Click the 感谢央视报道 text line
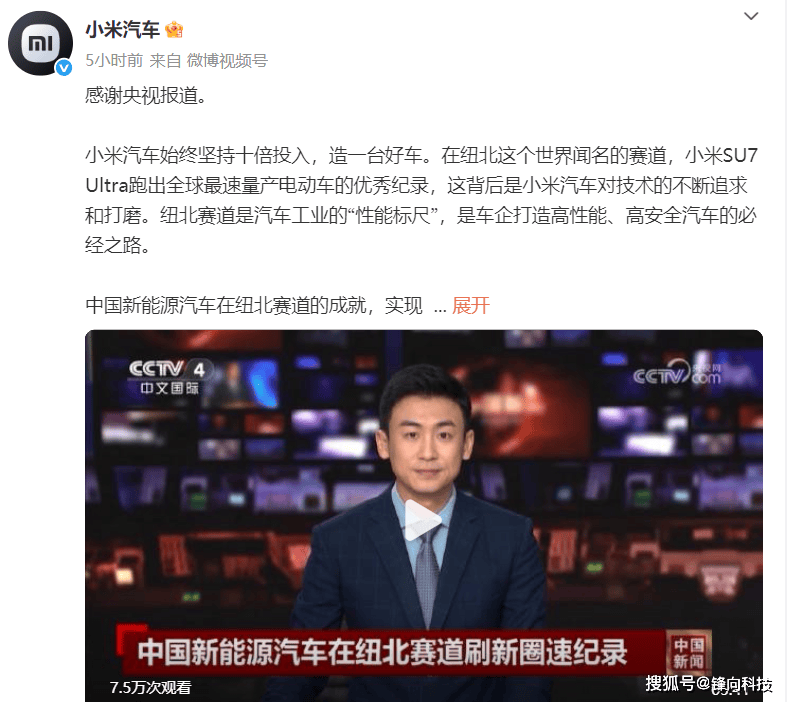 146,95
